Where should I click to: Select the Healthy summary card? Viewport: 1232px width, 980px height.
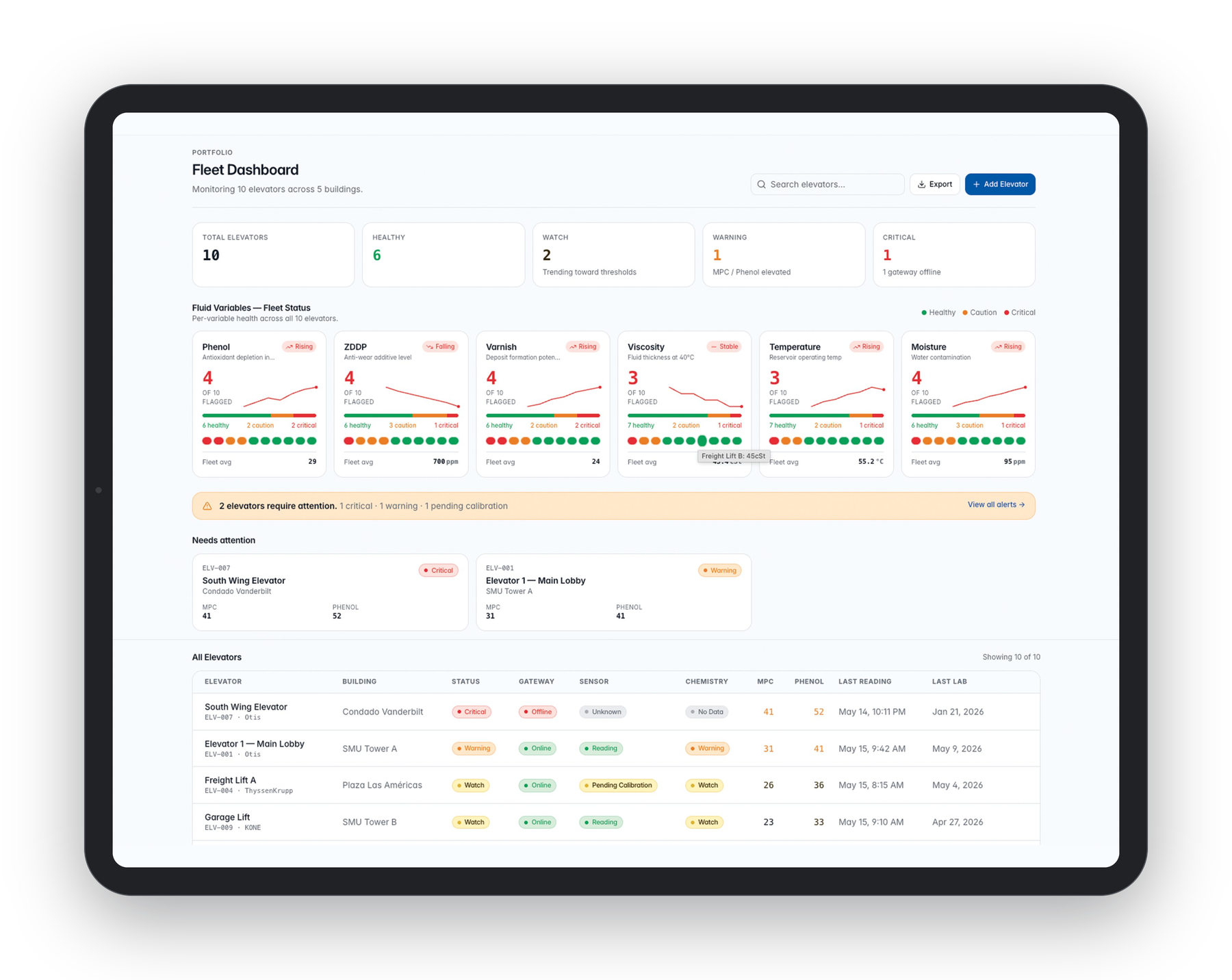point(444,255)
